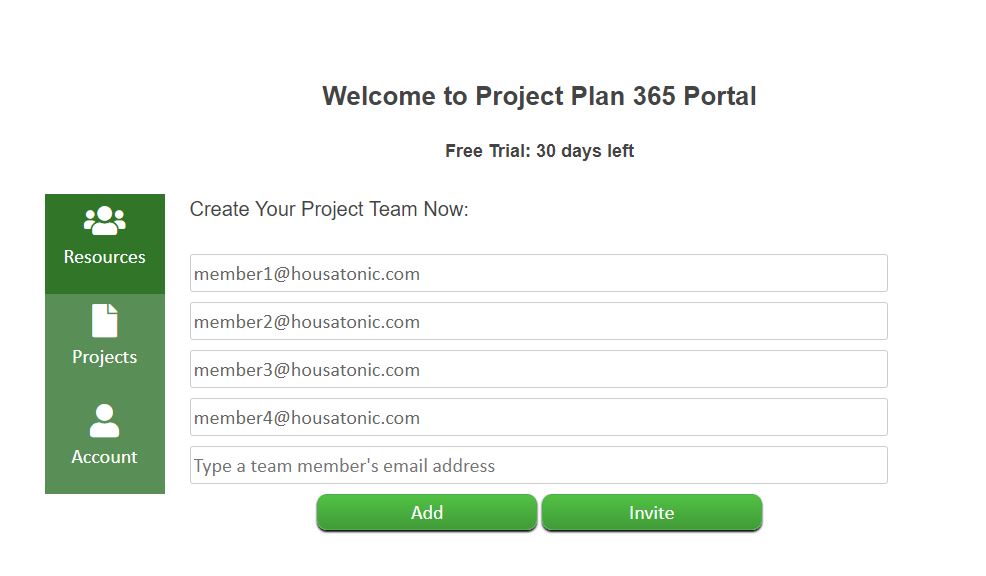Click the word 'Welcome' in the title
The width and height of the screenshot is (986, 576).
tap(379, 96)
